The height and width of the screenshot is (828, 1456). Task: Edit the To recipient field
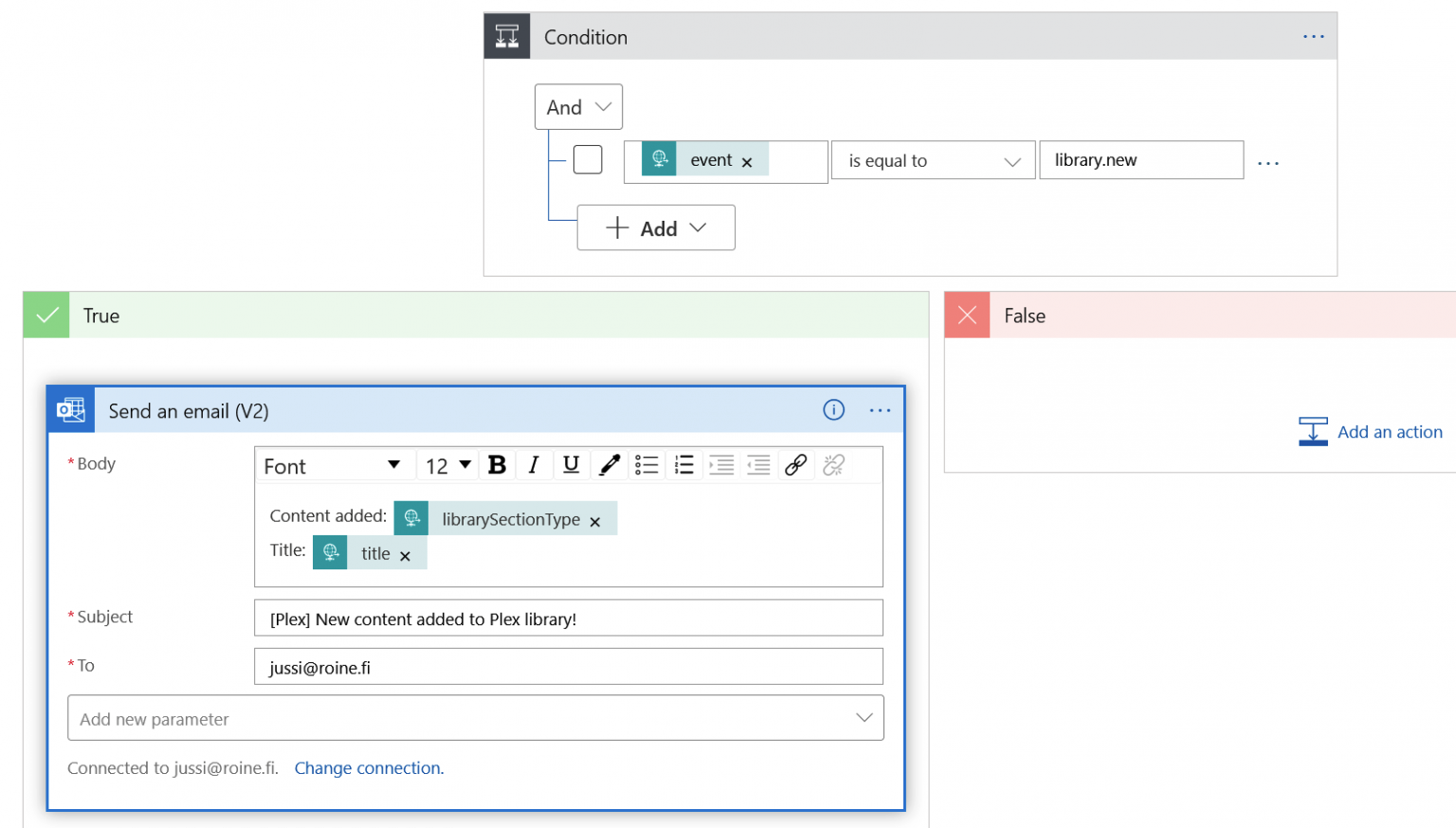(569, 667)
